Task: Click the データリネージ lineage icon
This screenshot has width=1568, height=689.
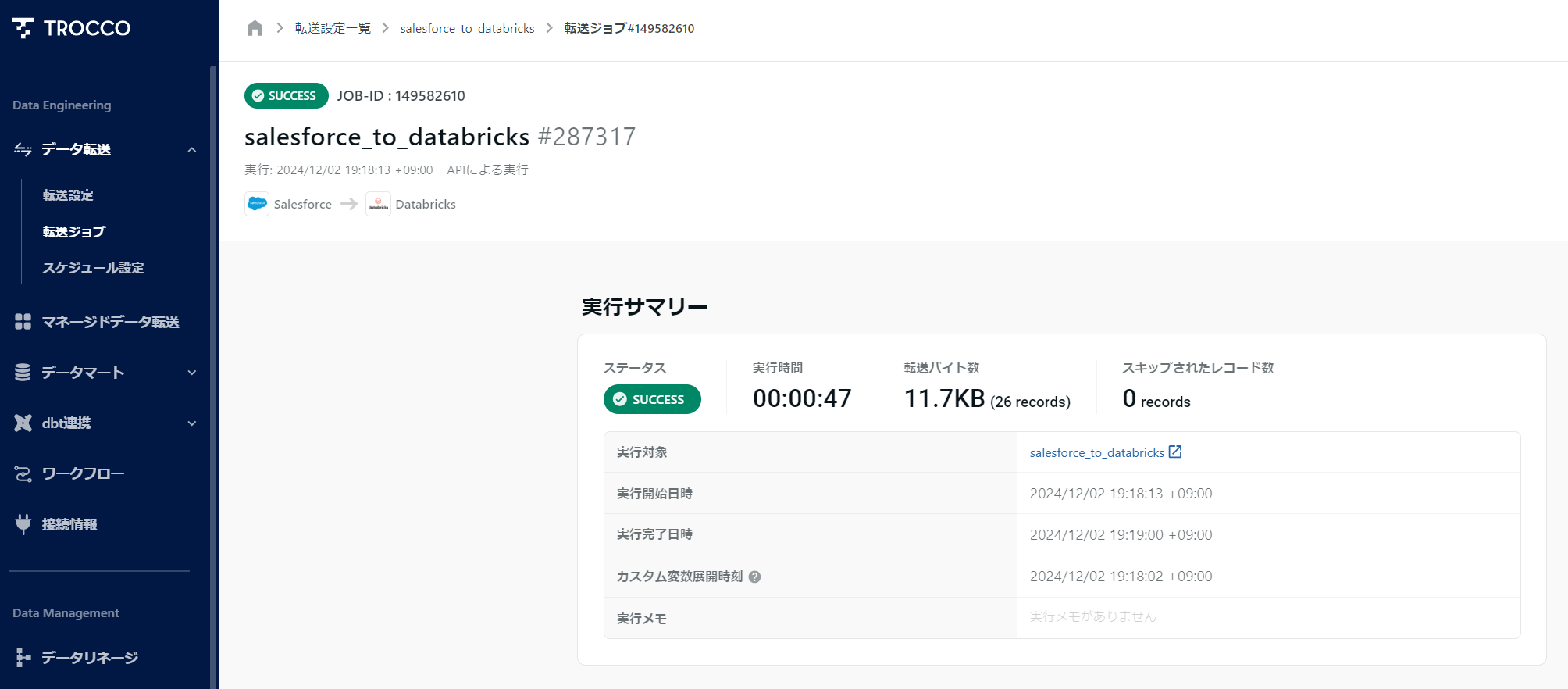Action: point(23,658)
